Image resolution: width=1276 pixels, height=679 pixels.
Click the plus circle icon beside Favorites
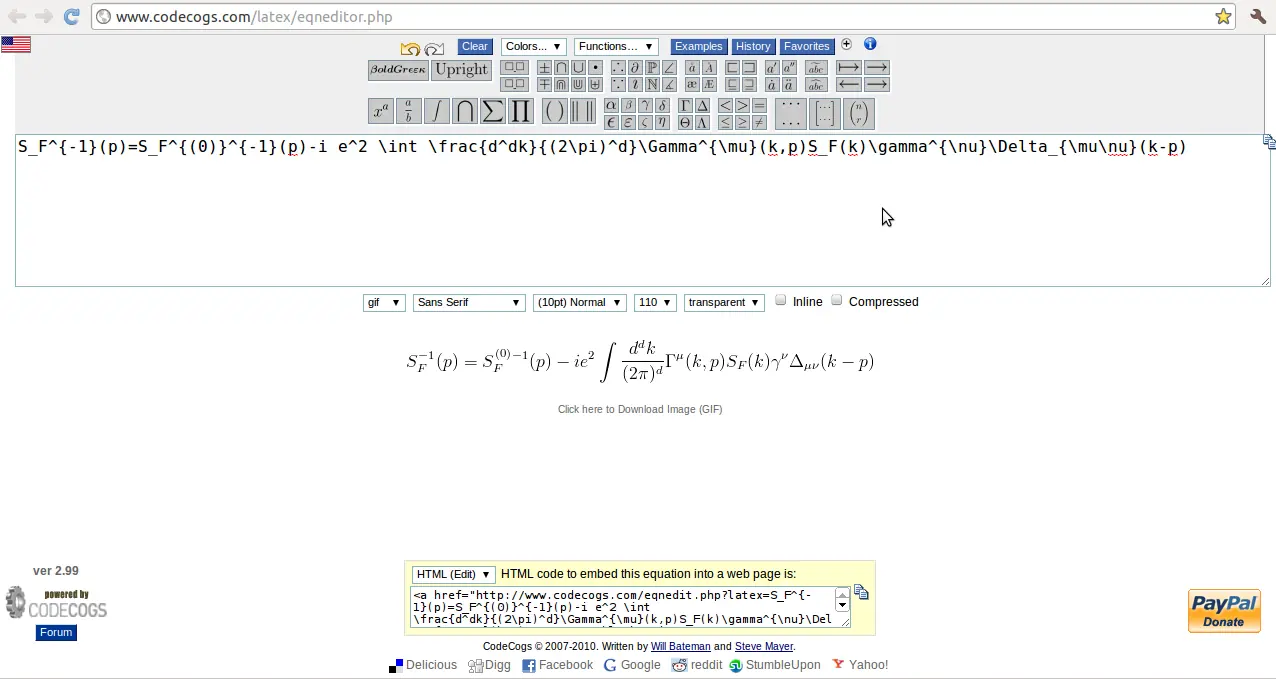pyautogui.click(x=847, y=44)
